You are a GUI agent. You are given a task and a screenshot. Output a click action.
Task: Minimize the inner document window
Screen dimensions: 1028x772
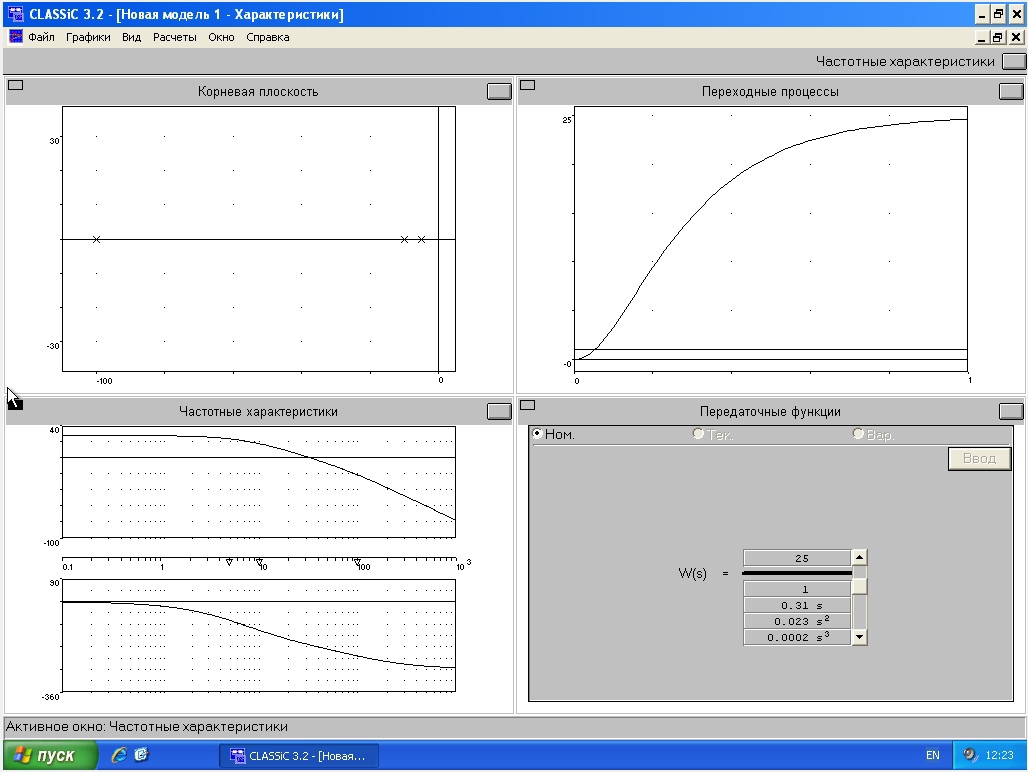[x=981, y=37]
